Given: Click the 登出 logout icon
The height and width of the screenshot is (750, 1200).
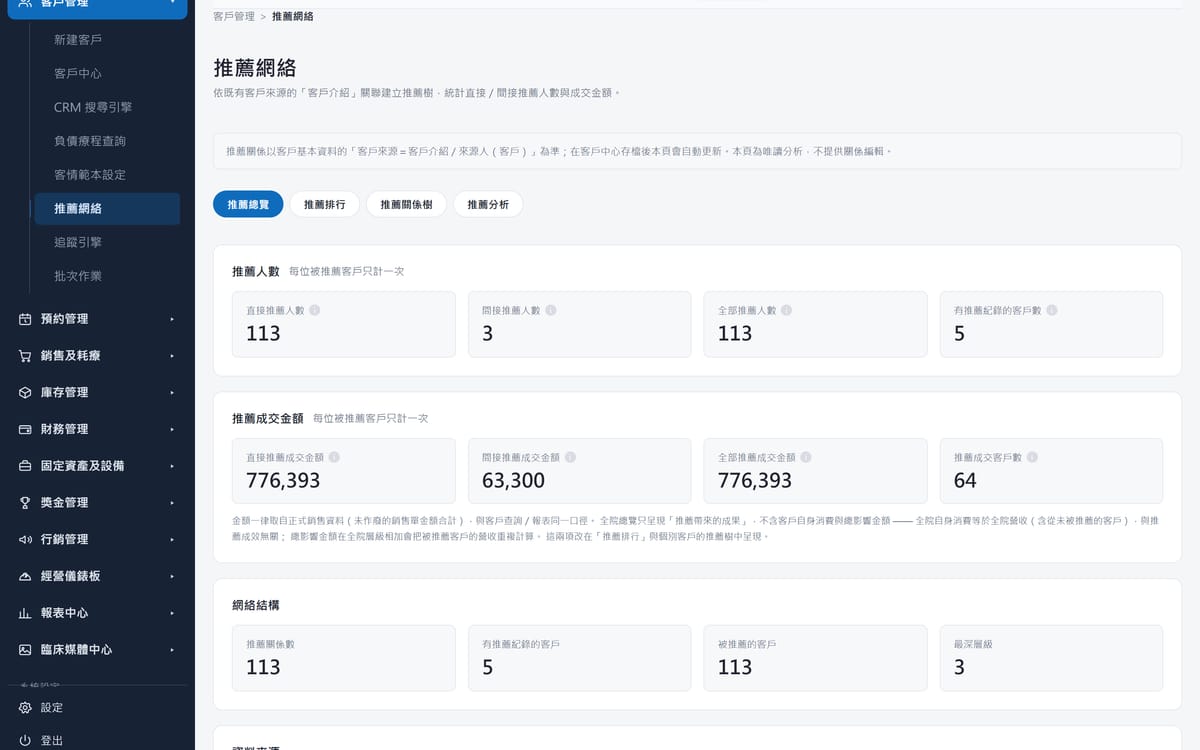Looking at the screenshot, I should point(25,741).
